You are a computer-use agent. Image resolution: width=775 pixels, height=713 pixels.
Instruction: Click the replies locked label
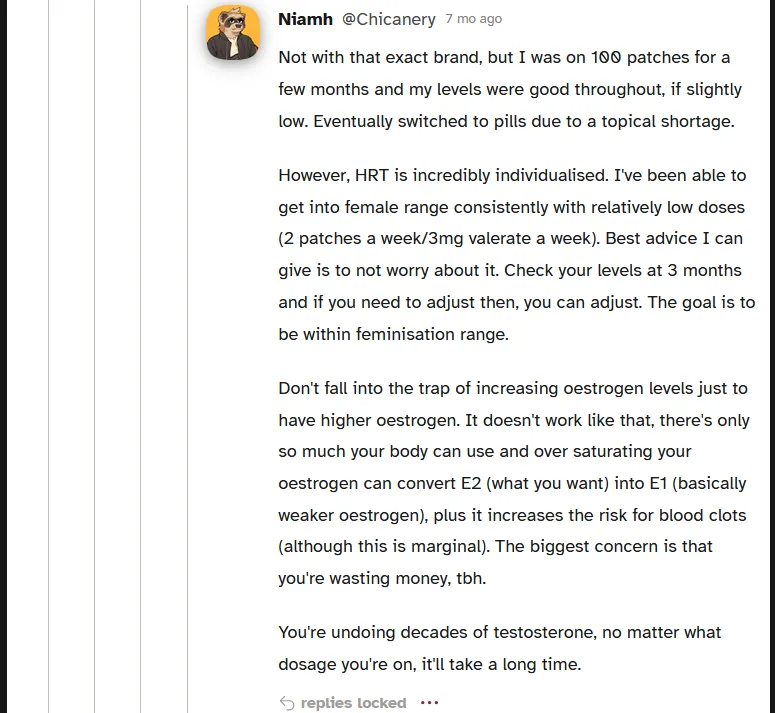pyautogui.click(x=353, y=703)
